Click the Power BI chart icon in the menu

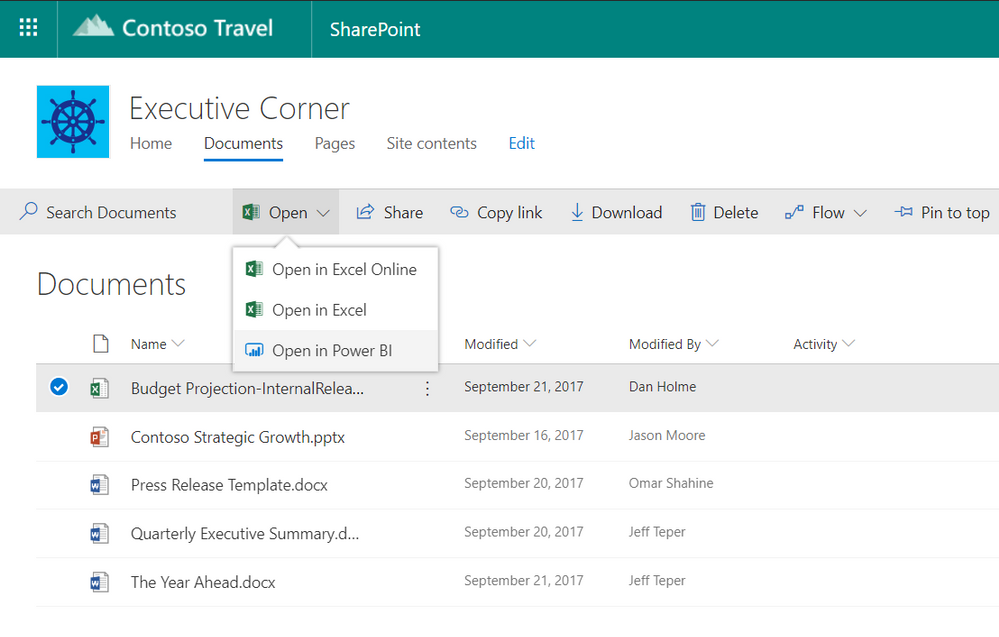254,350
